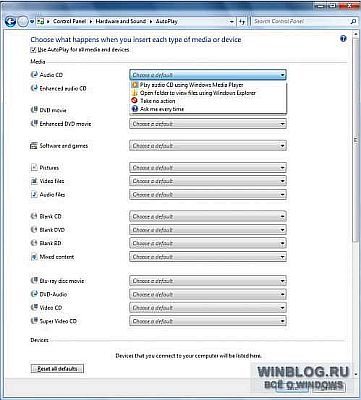This screenshot has width=361, height=400.
Task: Open the DVD-Audio default dropdown
Action: coord(208,294)
